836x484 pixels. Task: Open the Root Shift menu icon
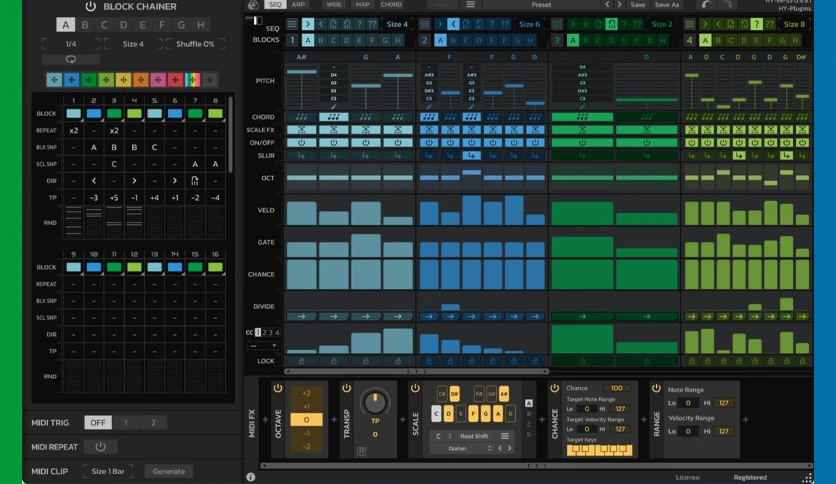tap(505, 436)
